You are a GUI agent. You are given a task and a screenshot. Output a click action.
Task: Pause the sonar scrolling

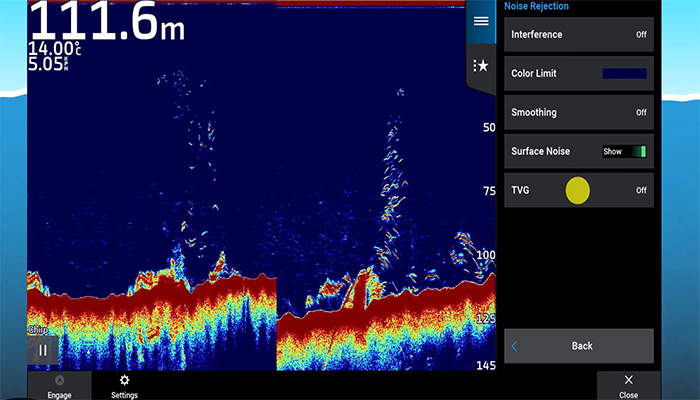pos(43,350)
